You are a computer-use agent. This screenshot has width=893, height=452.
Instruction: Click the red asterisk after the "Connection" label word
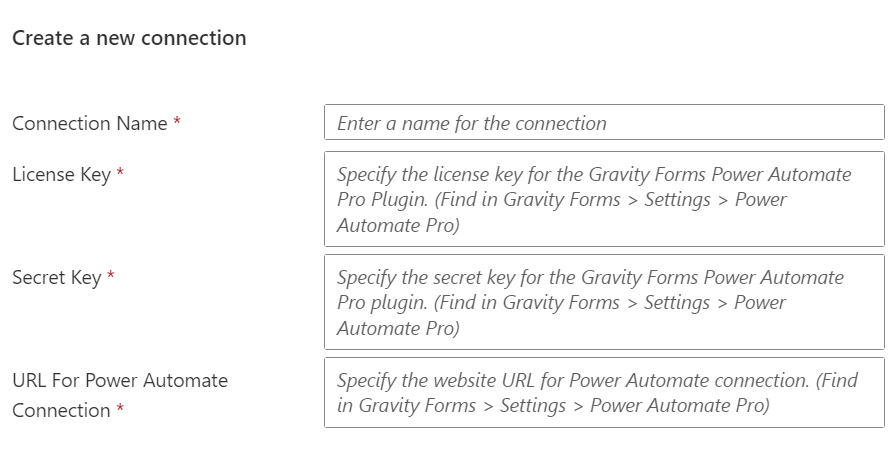click(x=120, y=408)
